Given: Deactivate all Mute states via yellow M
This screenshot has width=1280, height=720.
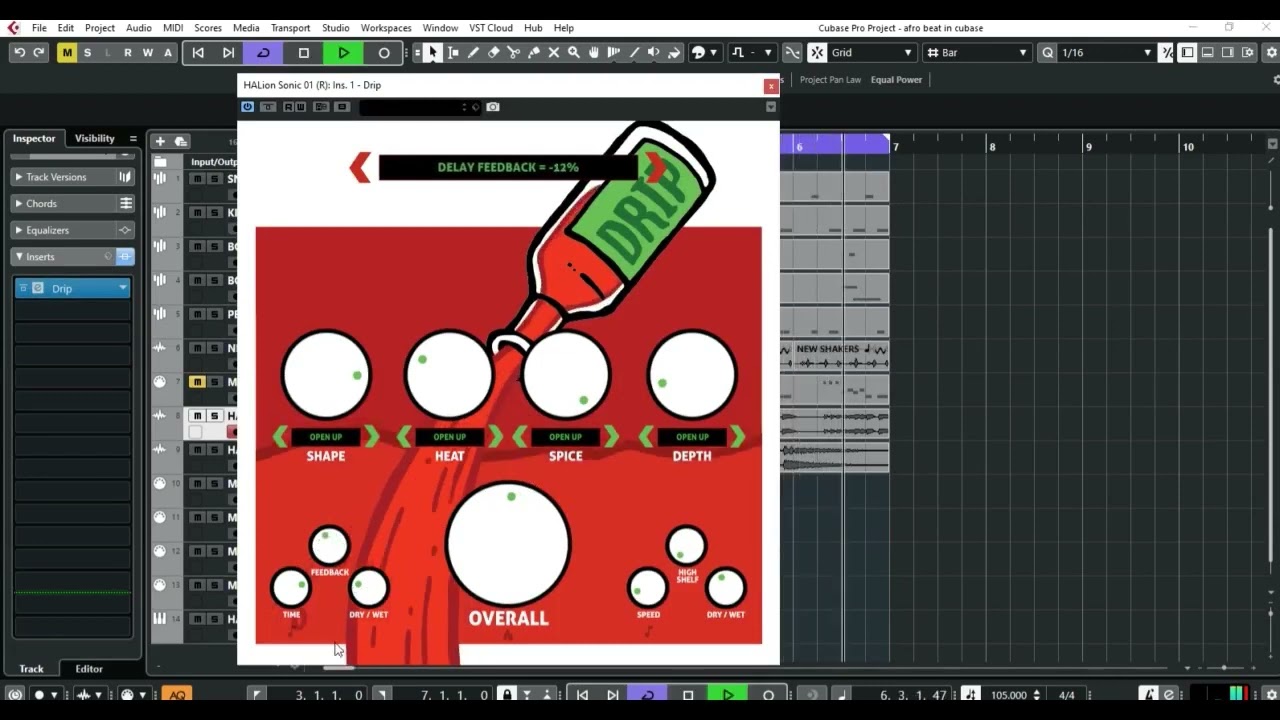Looking at the screenshot, I should [67, 52].
